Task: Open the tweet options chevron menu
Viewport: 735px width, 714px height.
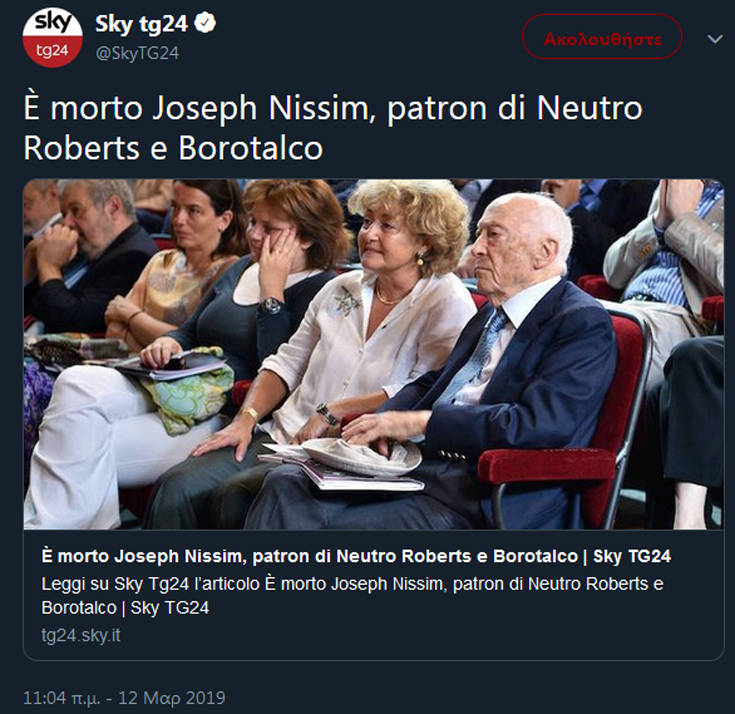Action: (714, 39)
